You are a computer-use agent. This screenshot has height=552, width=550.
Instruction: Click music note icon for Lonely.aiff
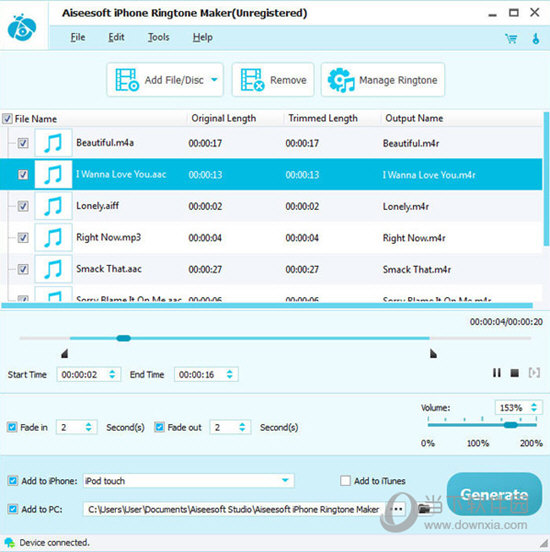pyautogui.click(x=53, y=206)
